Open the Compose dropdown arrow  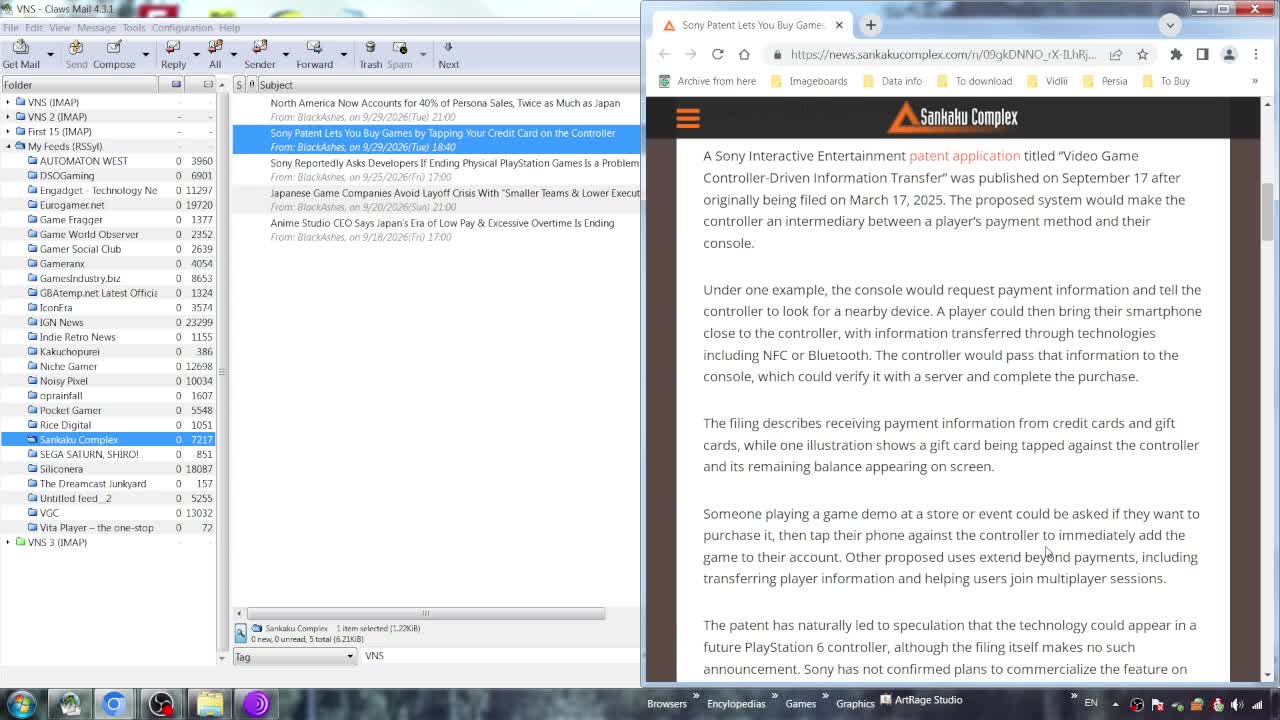[x=145, y=55]
